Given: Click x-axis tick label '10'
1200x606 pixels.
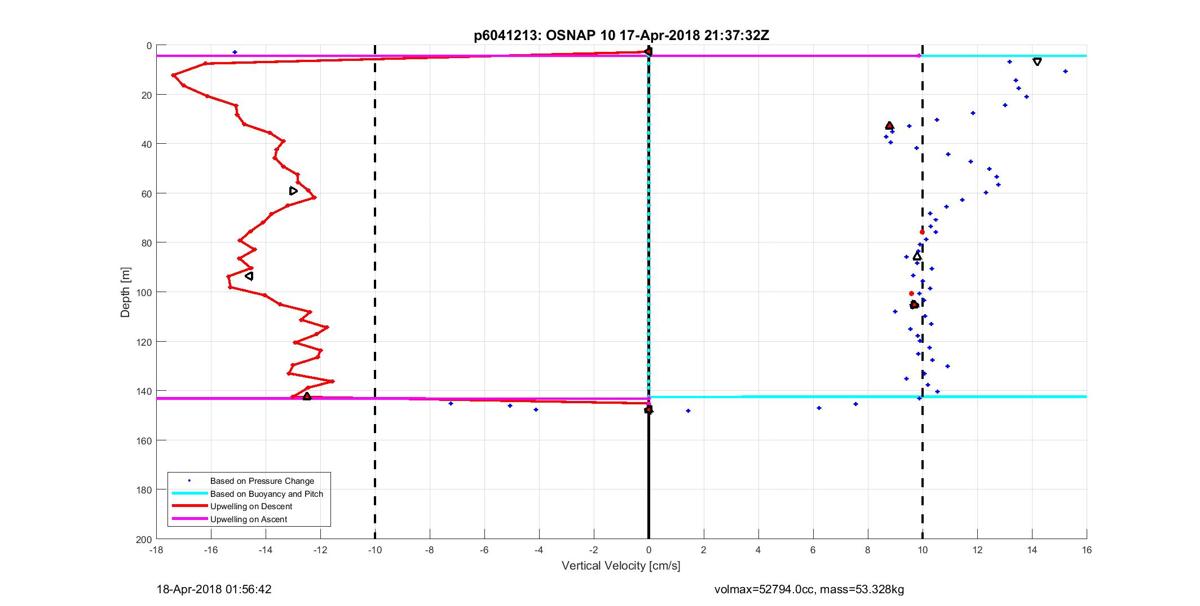Looking at the screenshot, I should (x=922, y=550).
